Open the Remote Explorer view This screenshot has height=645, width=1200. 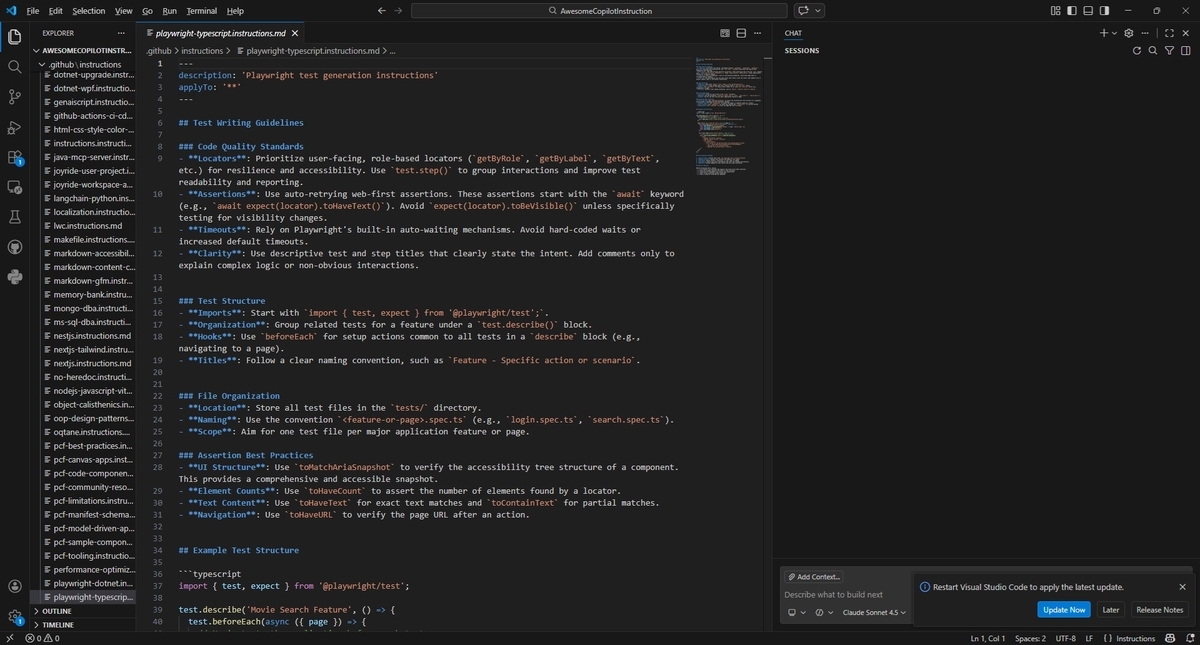click(14, 187)
